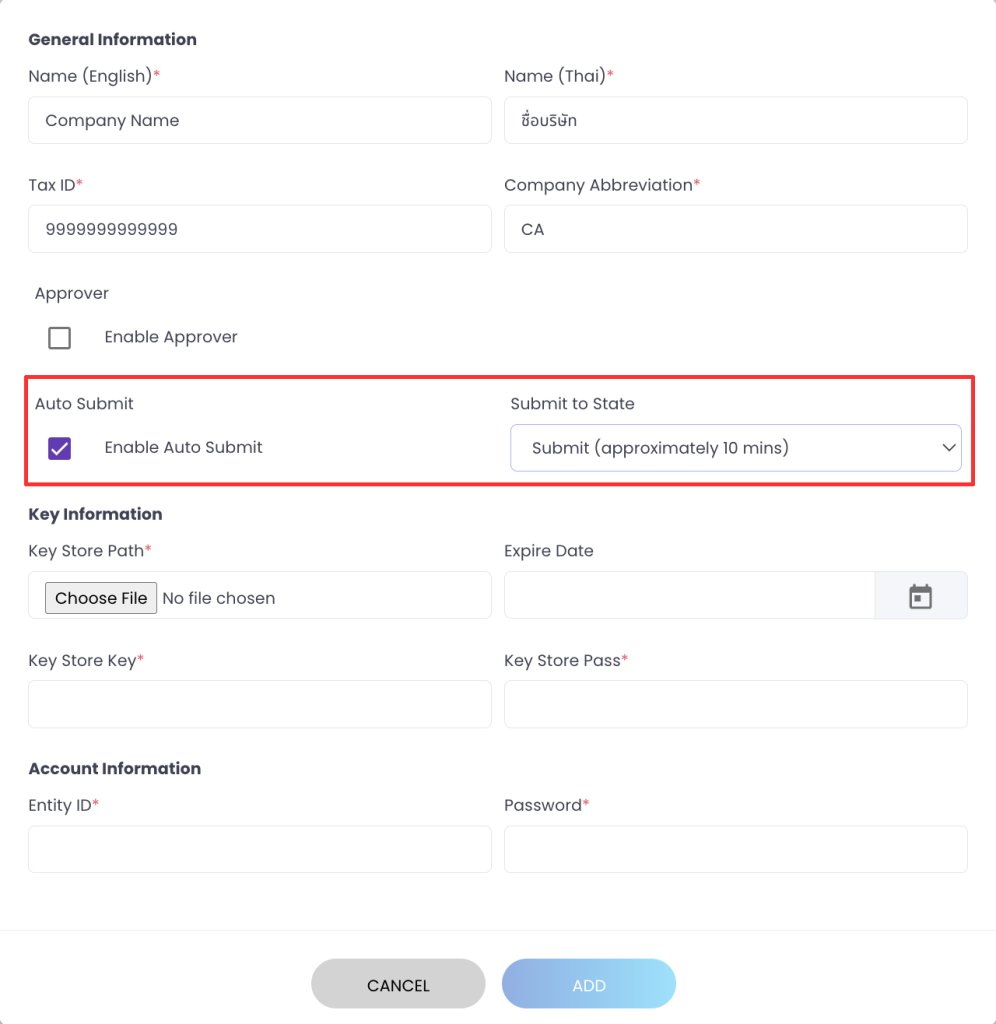Click the Choose File button

pos(101,598)
